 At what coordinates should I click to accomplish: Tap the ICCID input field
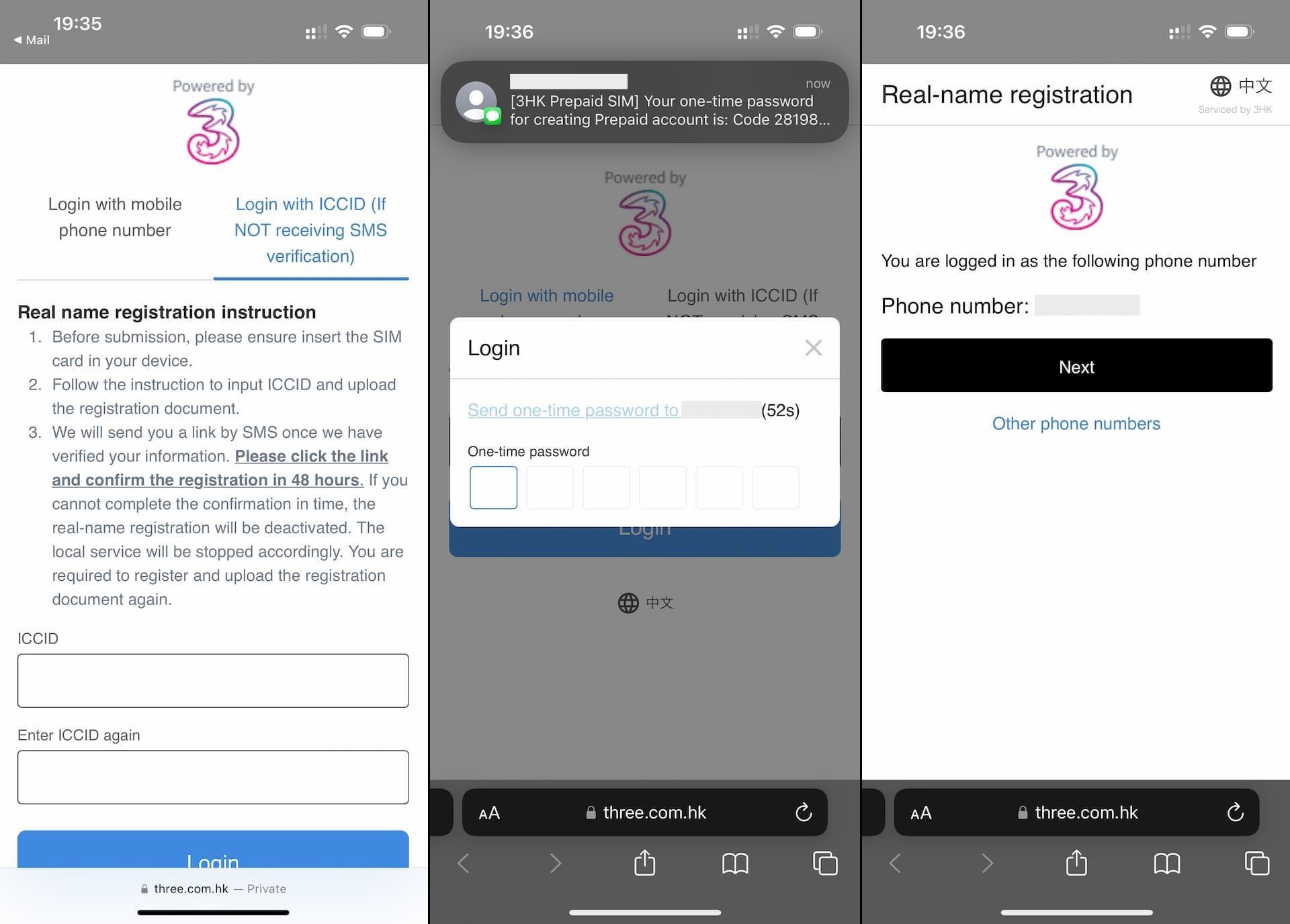(x=213, y=680)
